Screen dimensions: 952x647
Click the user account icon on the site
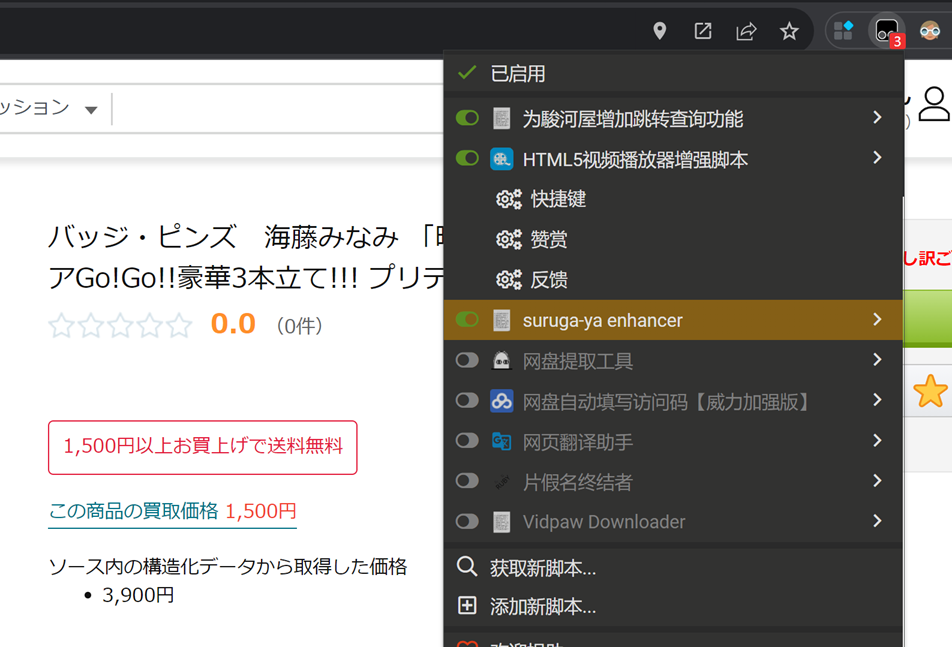(x=934, y=102)
